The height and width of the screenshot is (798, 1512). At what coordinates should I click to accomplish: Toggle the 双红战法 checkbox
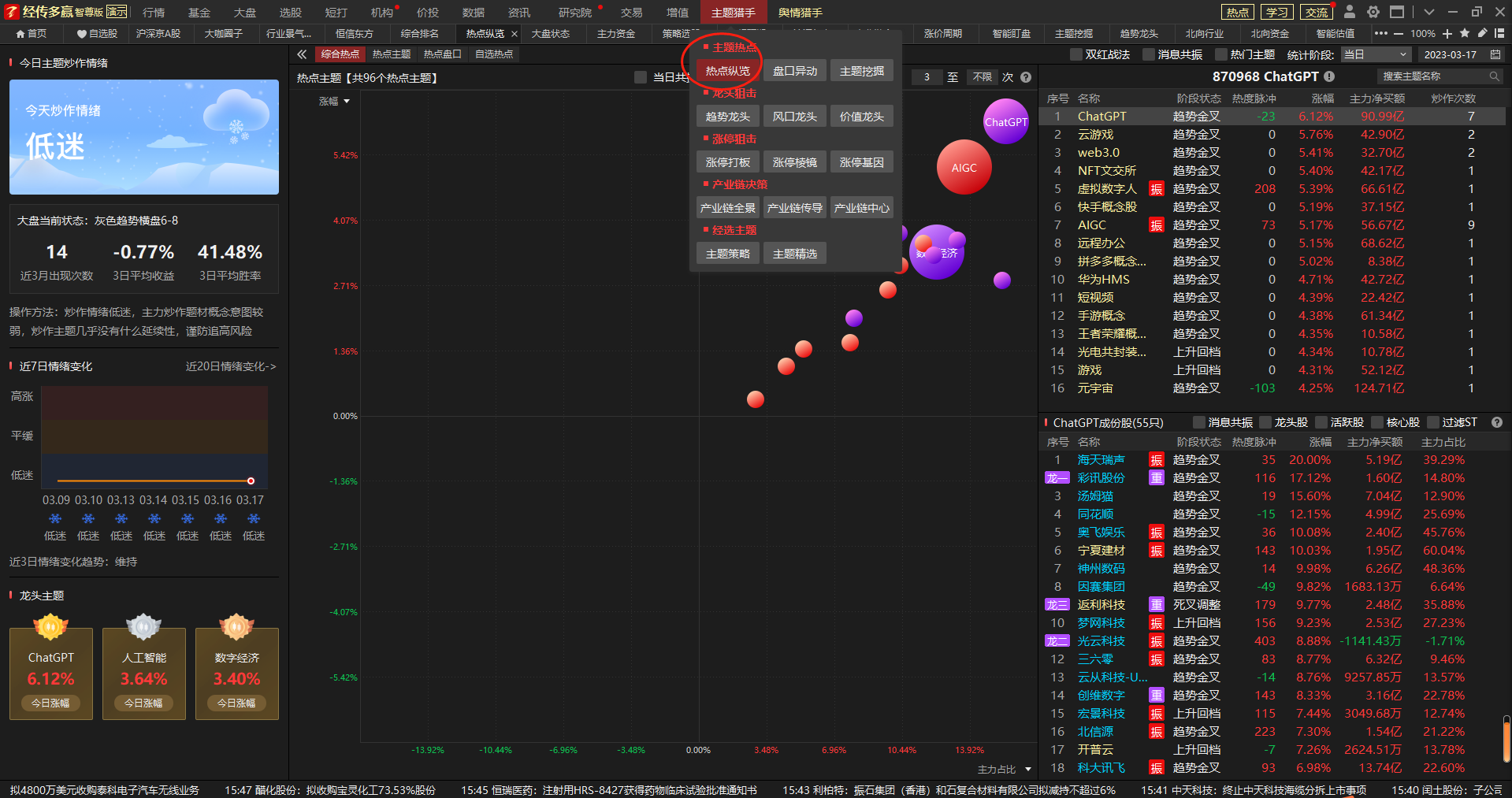[1075, 54]
